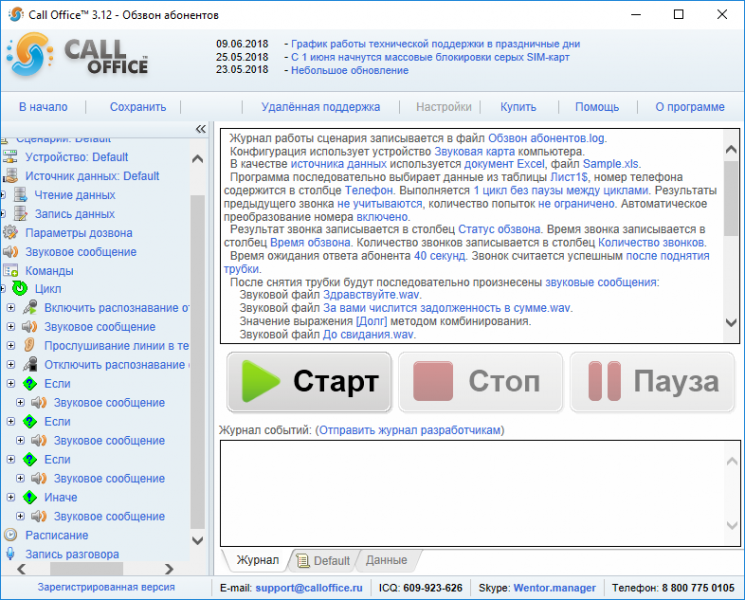Click the Call Office logo in header

click(77, 56)
